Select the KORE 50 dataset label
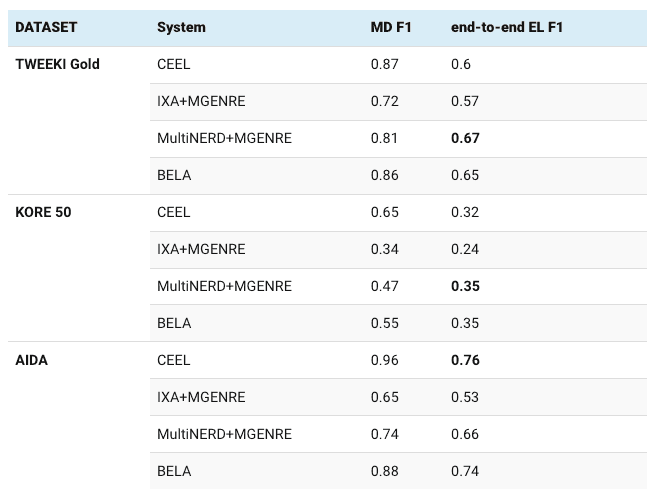654x496 pixels. point(43,212)
